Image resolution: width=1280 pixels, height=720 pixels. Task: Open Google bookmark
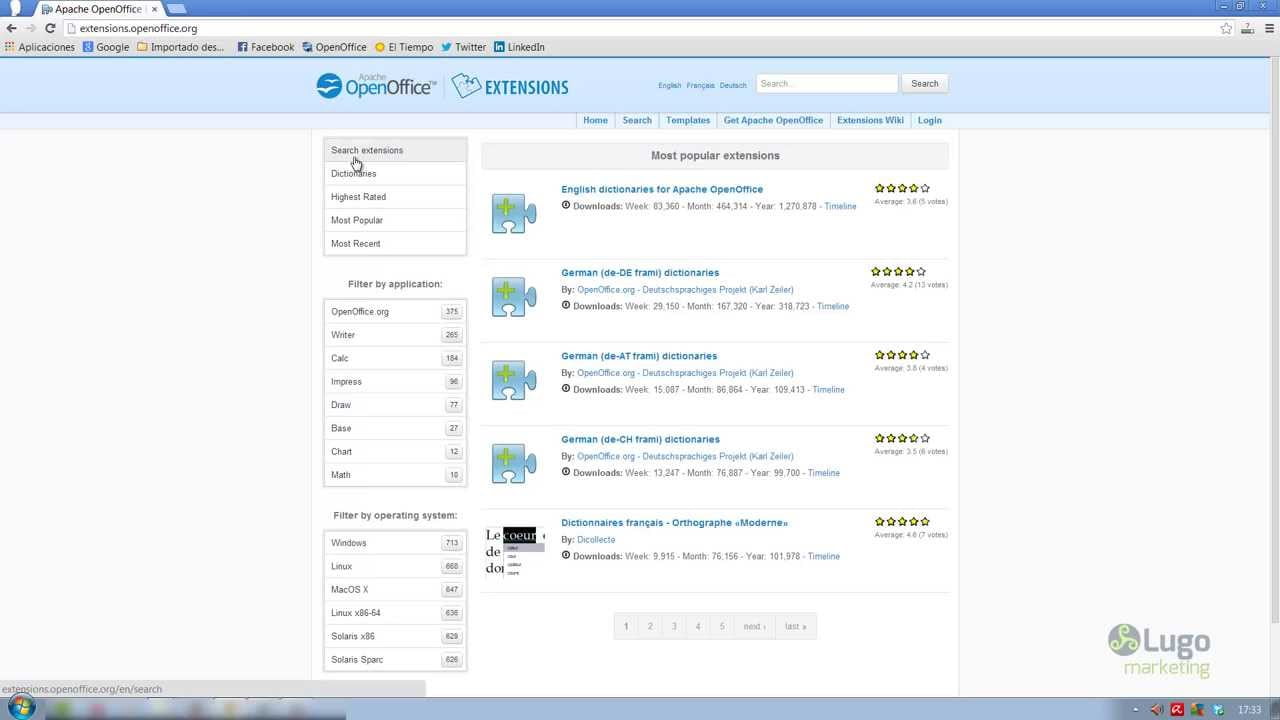[x=106, y=47]
